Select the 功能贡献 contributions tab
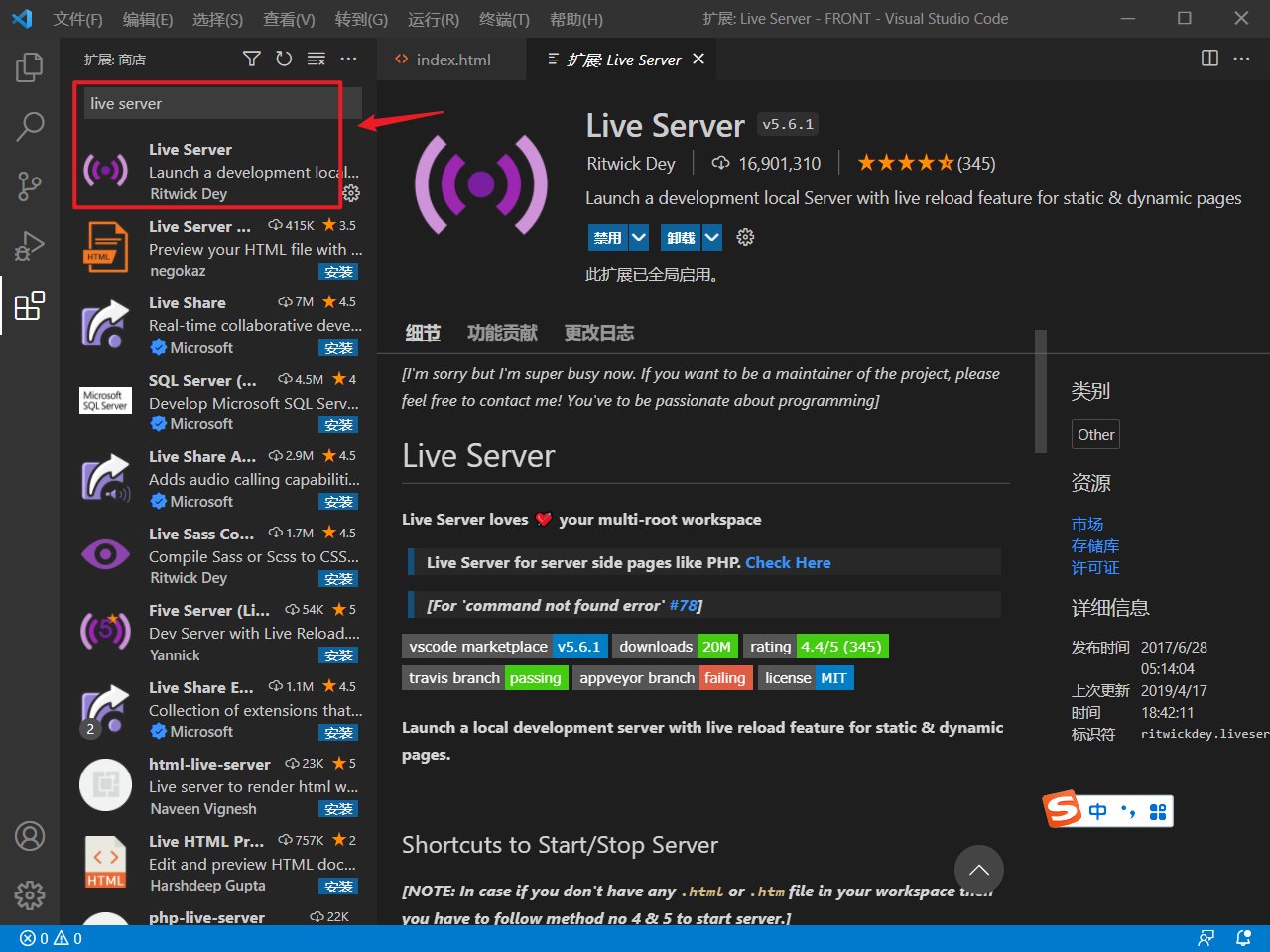The image size is (1270, 952). (502, 333)
